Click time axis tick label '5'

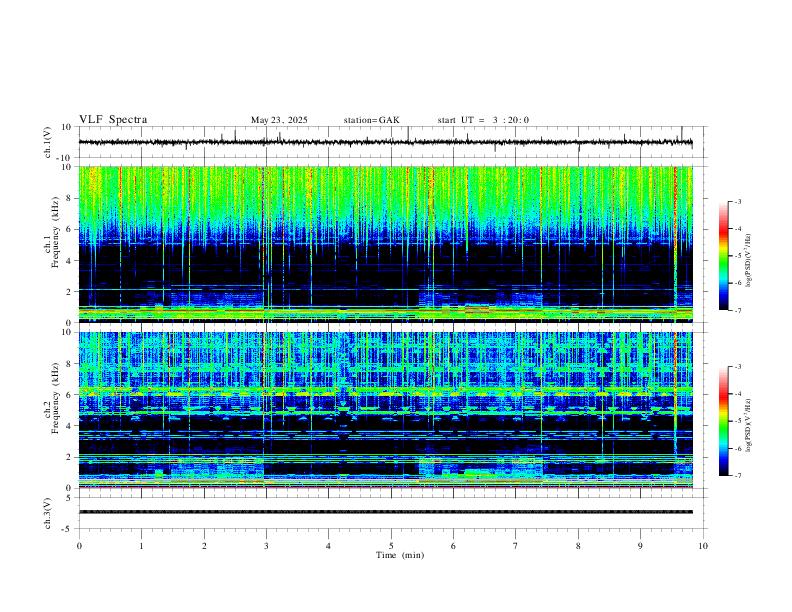point(391,546)
